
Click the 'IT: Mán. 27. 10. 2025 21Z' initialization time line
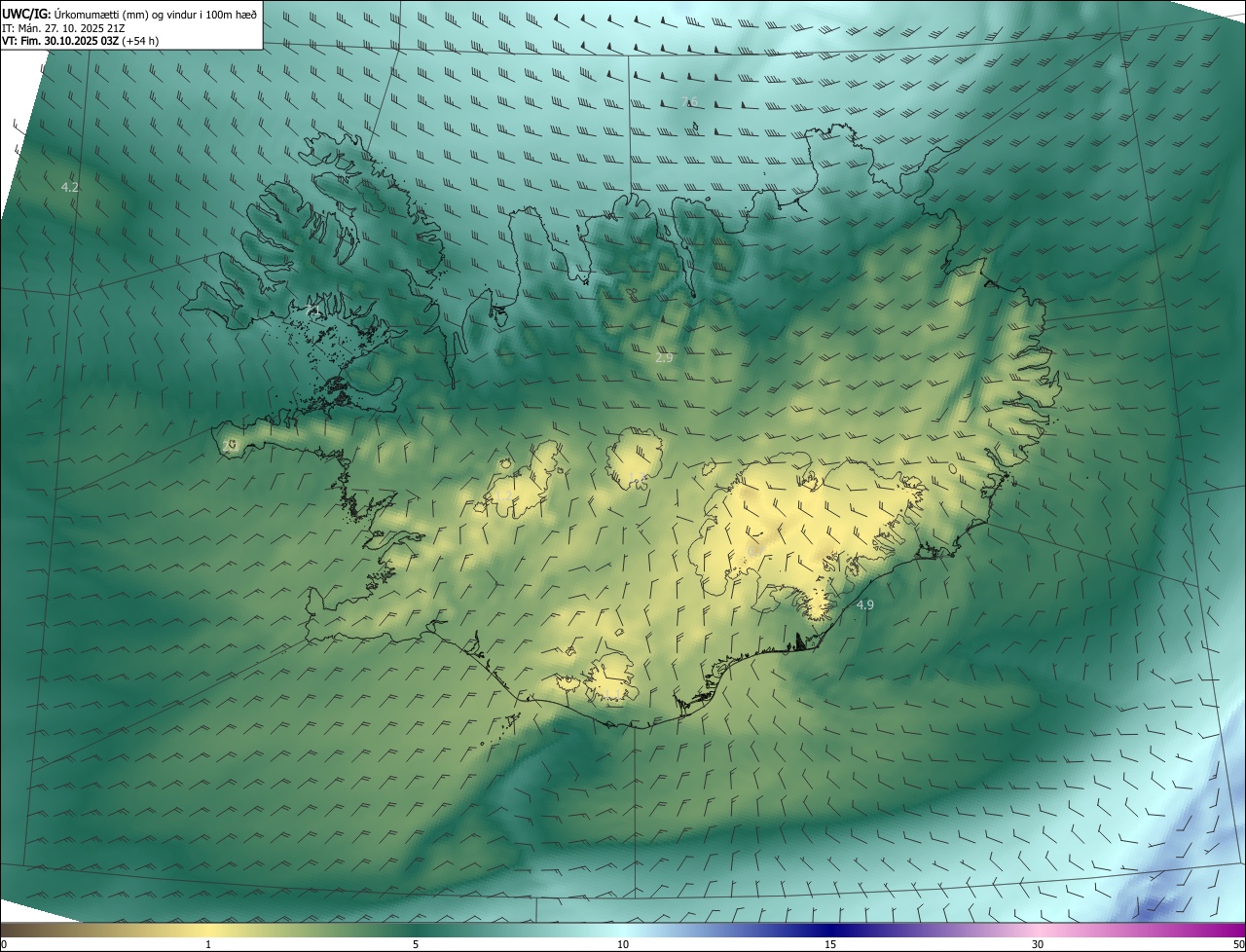(x=63, y=28)
